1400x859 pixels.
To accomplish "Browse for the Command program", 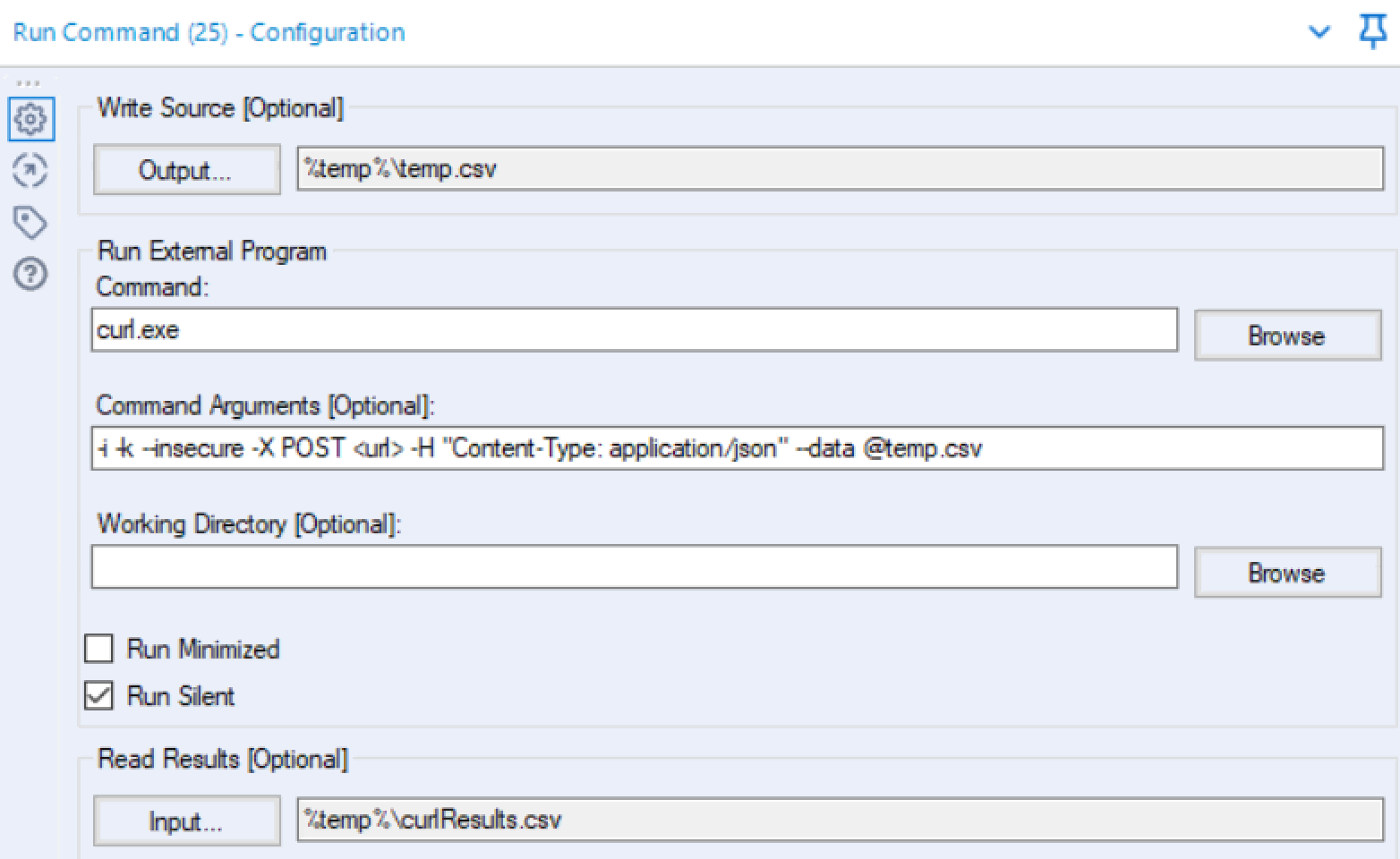I will click(x=1286, y=336).
